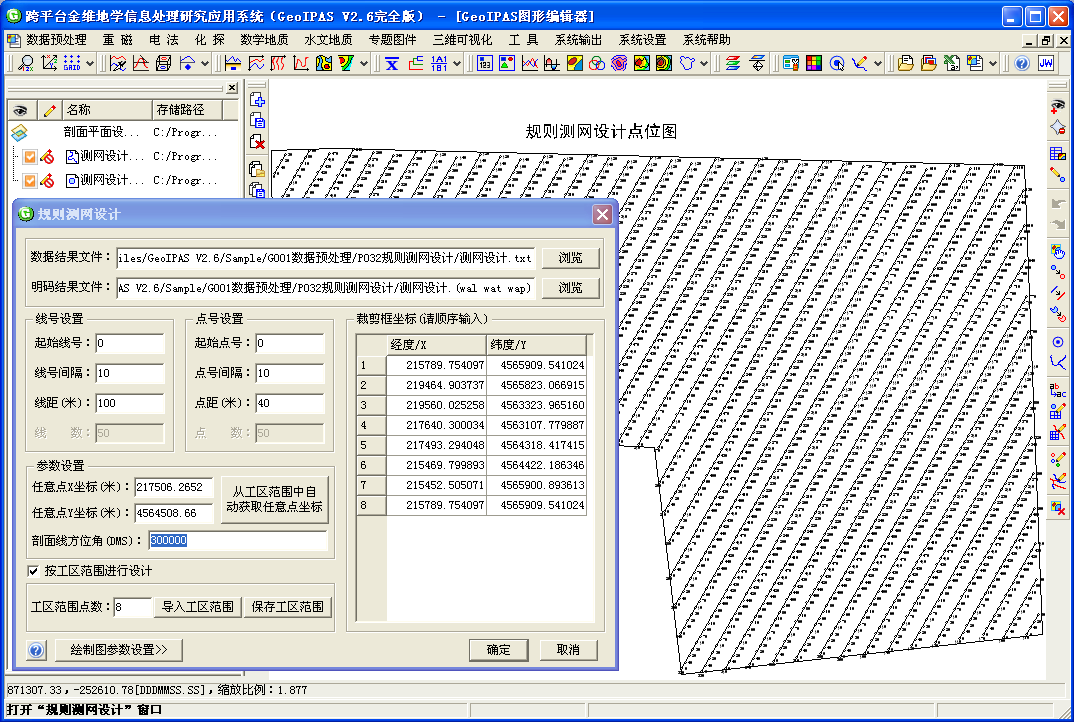Image resolution: width=1074 pixels, height=722 pixels.
Task: Click the Excel spreadsheet toolbar icon
Action: 951,64
